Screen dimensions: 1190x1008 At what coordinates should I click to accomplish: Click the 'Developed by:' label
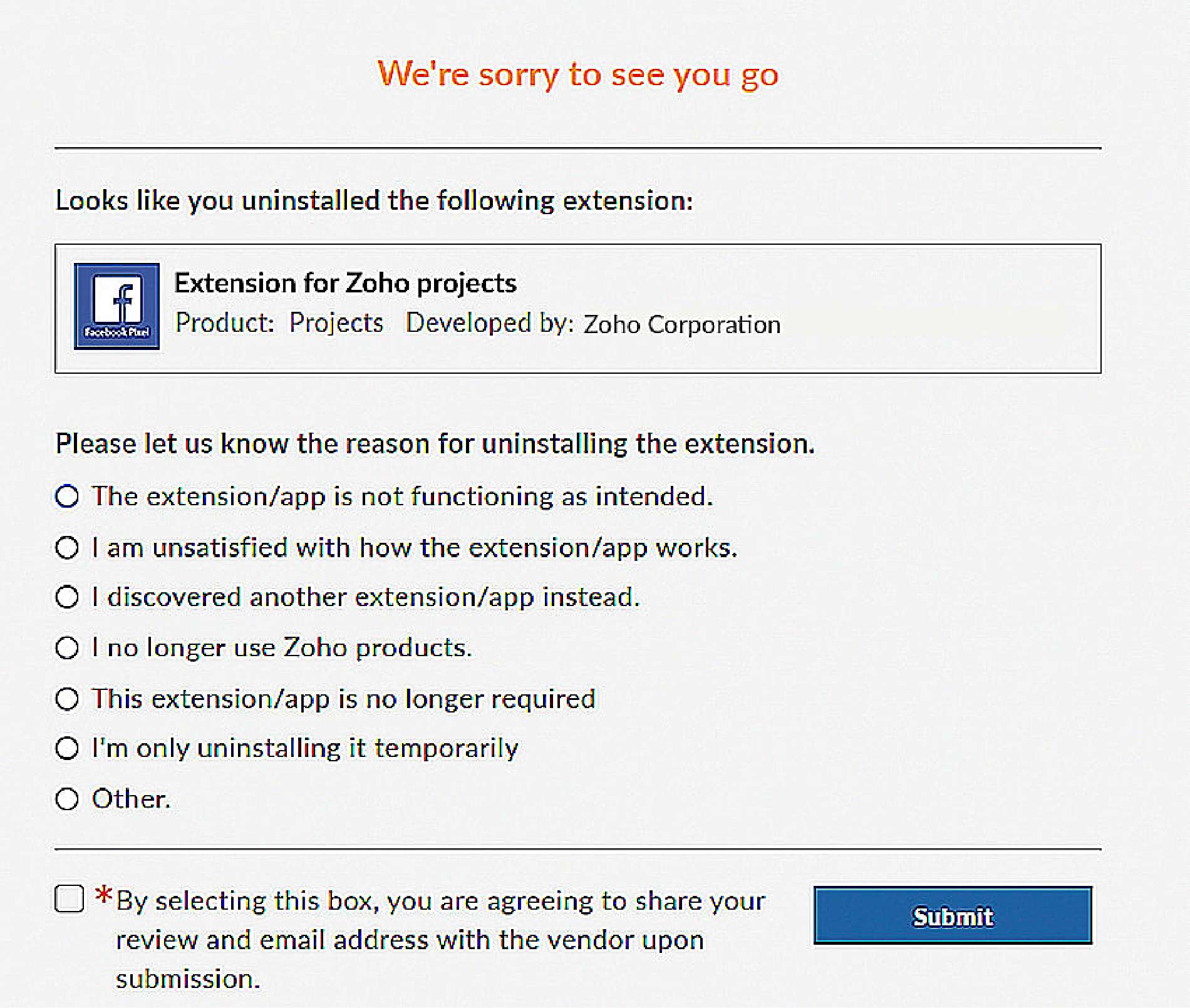tap(490, 323)
